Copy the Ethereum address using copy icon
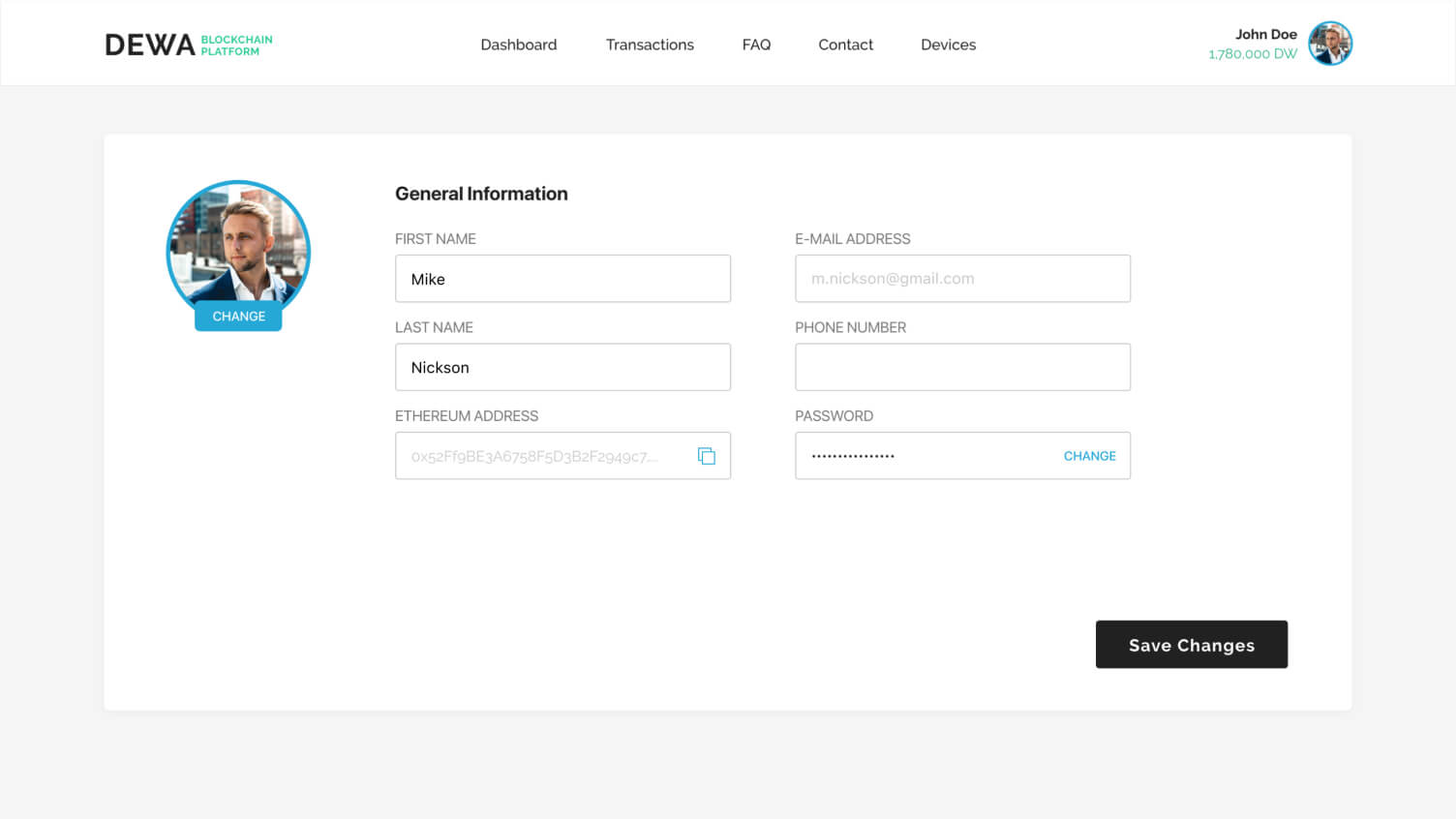Image resolution: width=1456 pixels, height=819 pixels. (707, 456)
